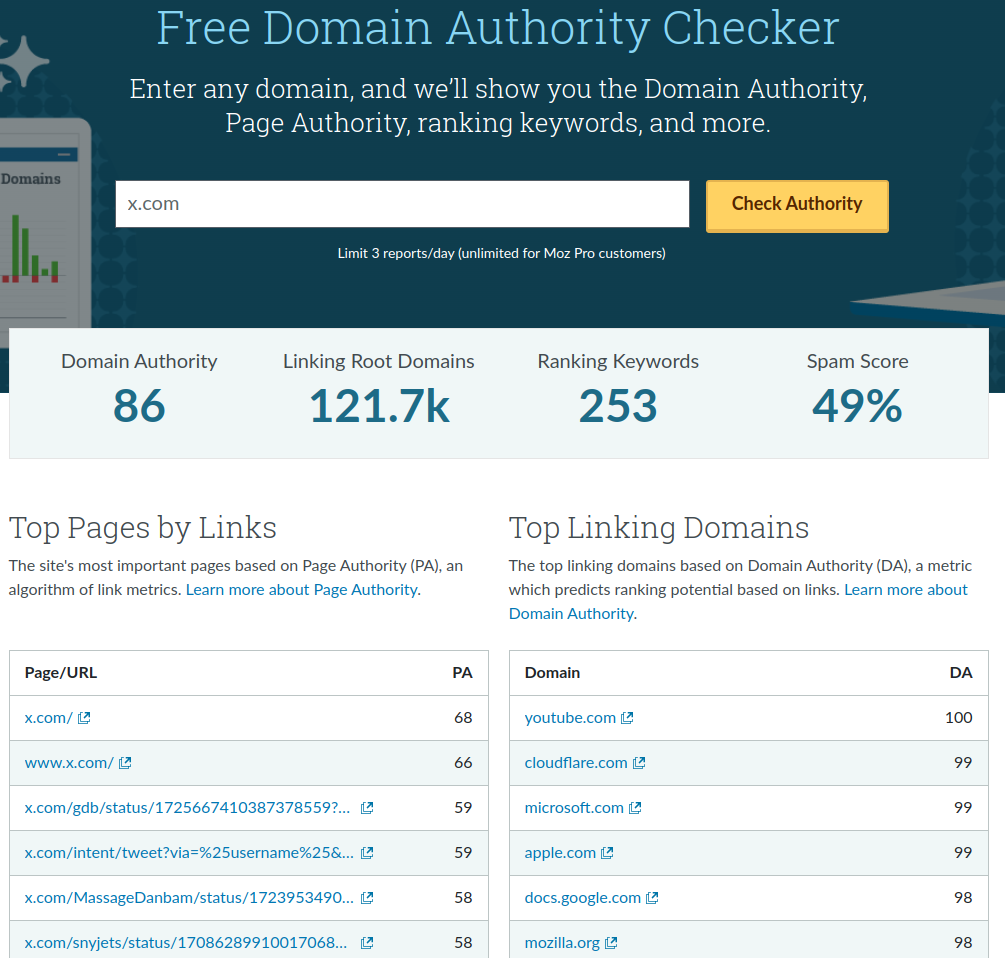Image resolution: width=1005 pixels, height=958 pixels.
Task: Click external link icon in the MassageDanbam row
Action: [367, 898]
